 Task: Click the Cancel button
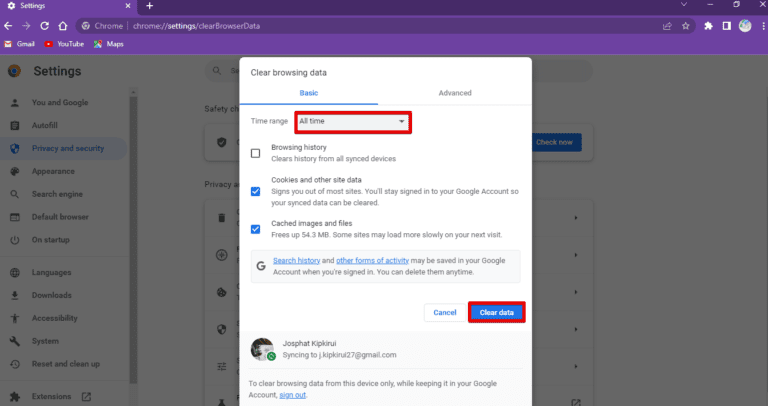444,313
